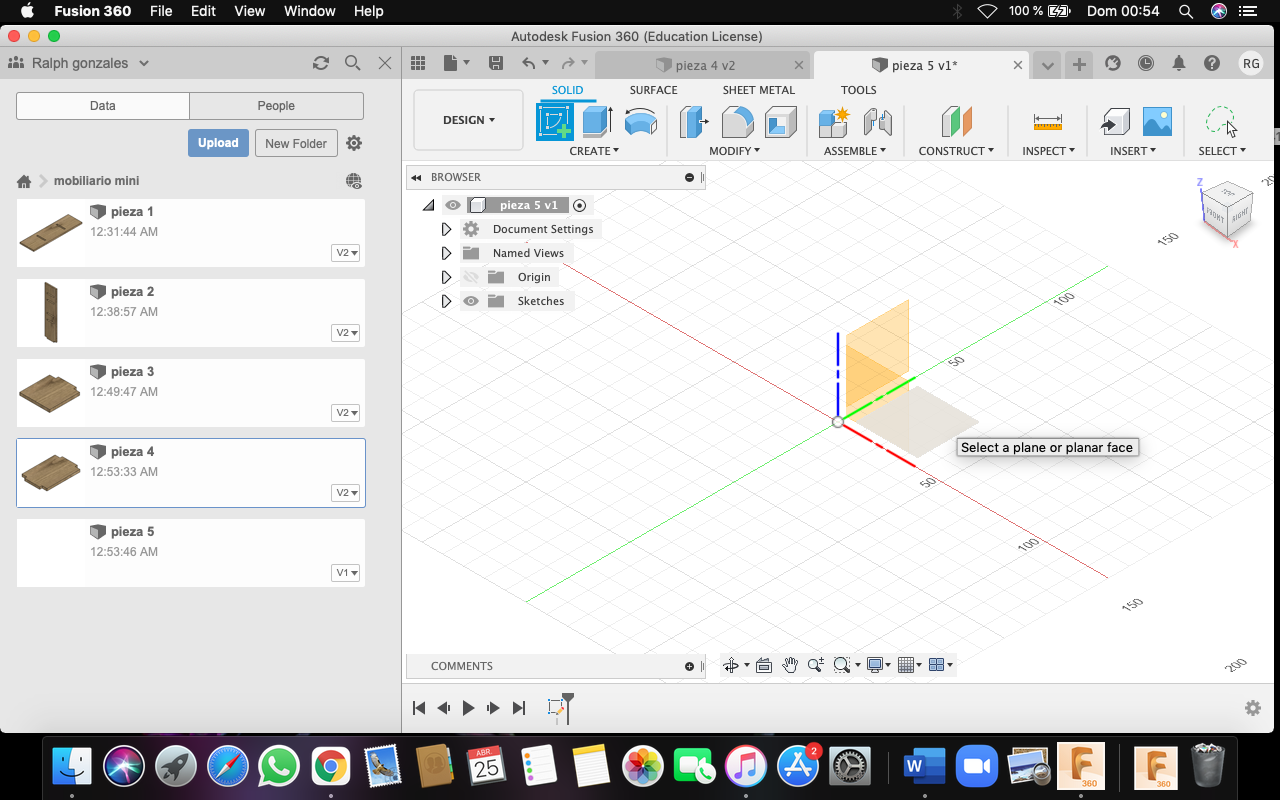The width and height of the screenshot is (1280, 800).
Task: Expand the Document Settings node
Action: click(x=446, y=229)
